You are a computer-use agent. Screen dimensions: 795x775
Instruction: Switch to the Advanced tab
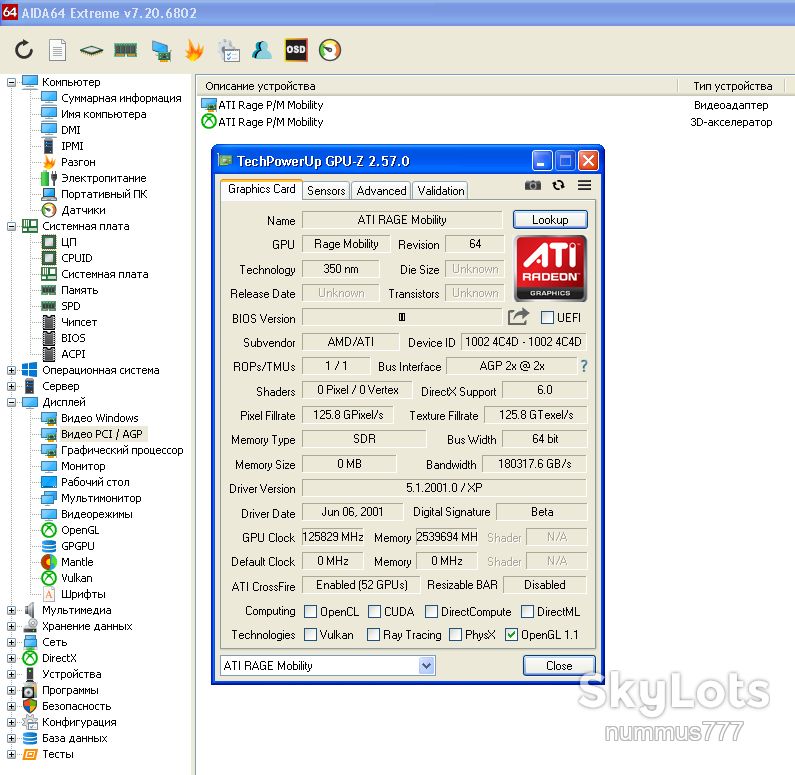pyautogui.click(x=381, y=191)
